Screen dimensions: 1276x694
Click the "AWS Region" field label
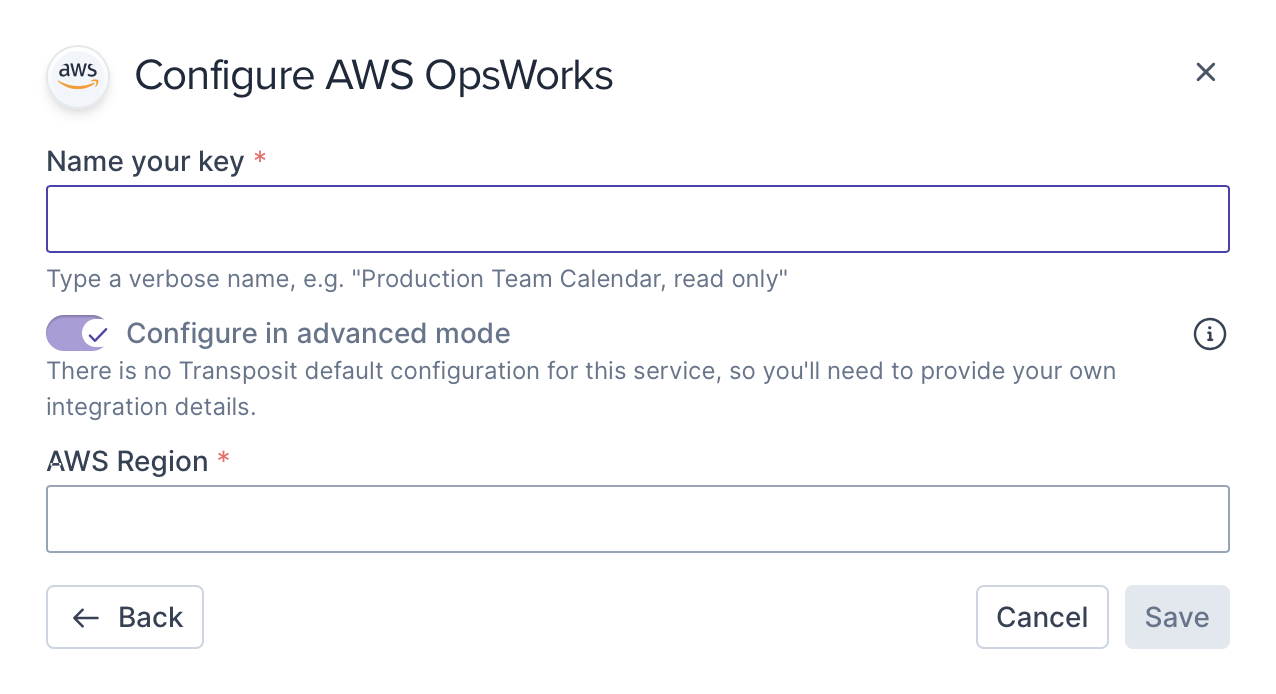pos(127,461)
